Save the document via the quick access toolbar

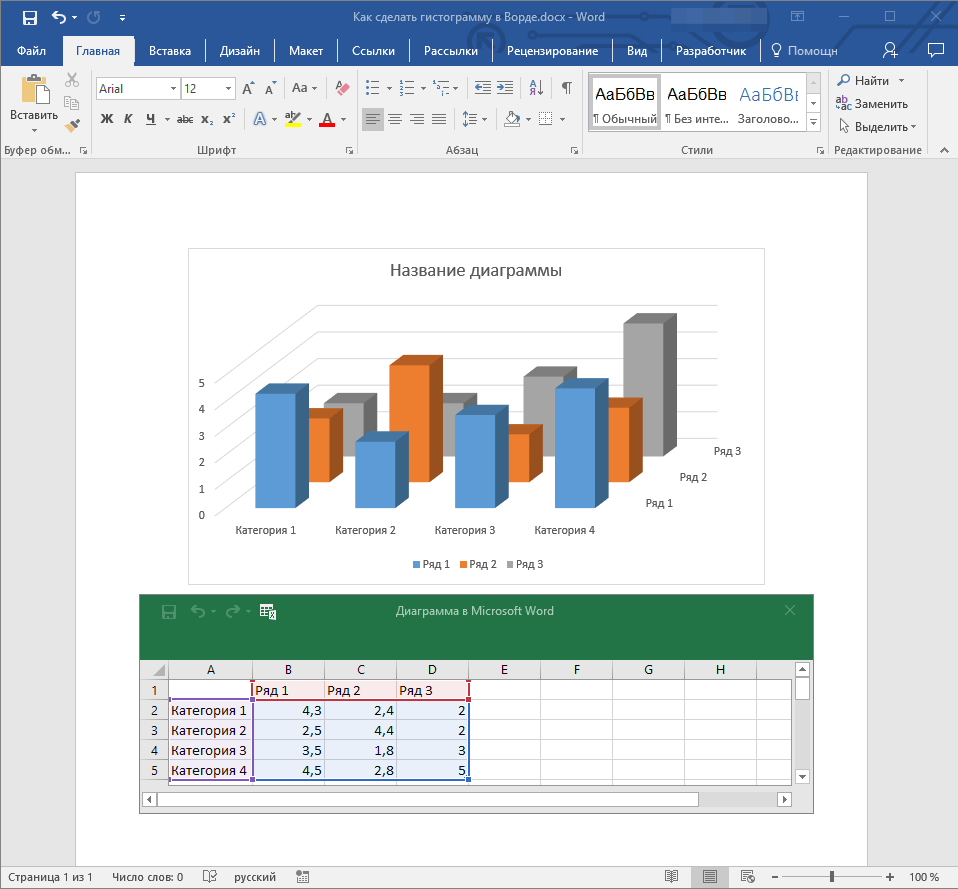(30, 17)
